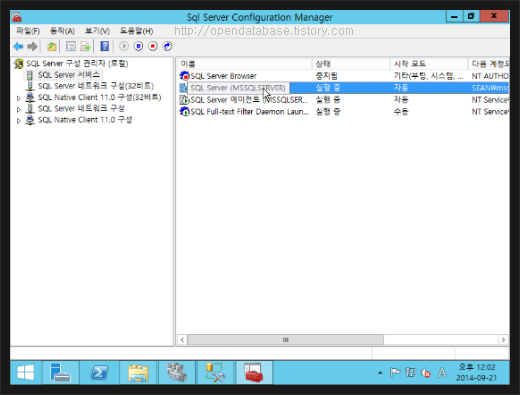Screen dimensions: 520x395
Task: Click NT AUTHO account cell of SQL Server Browser
Action: 490,76
